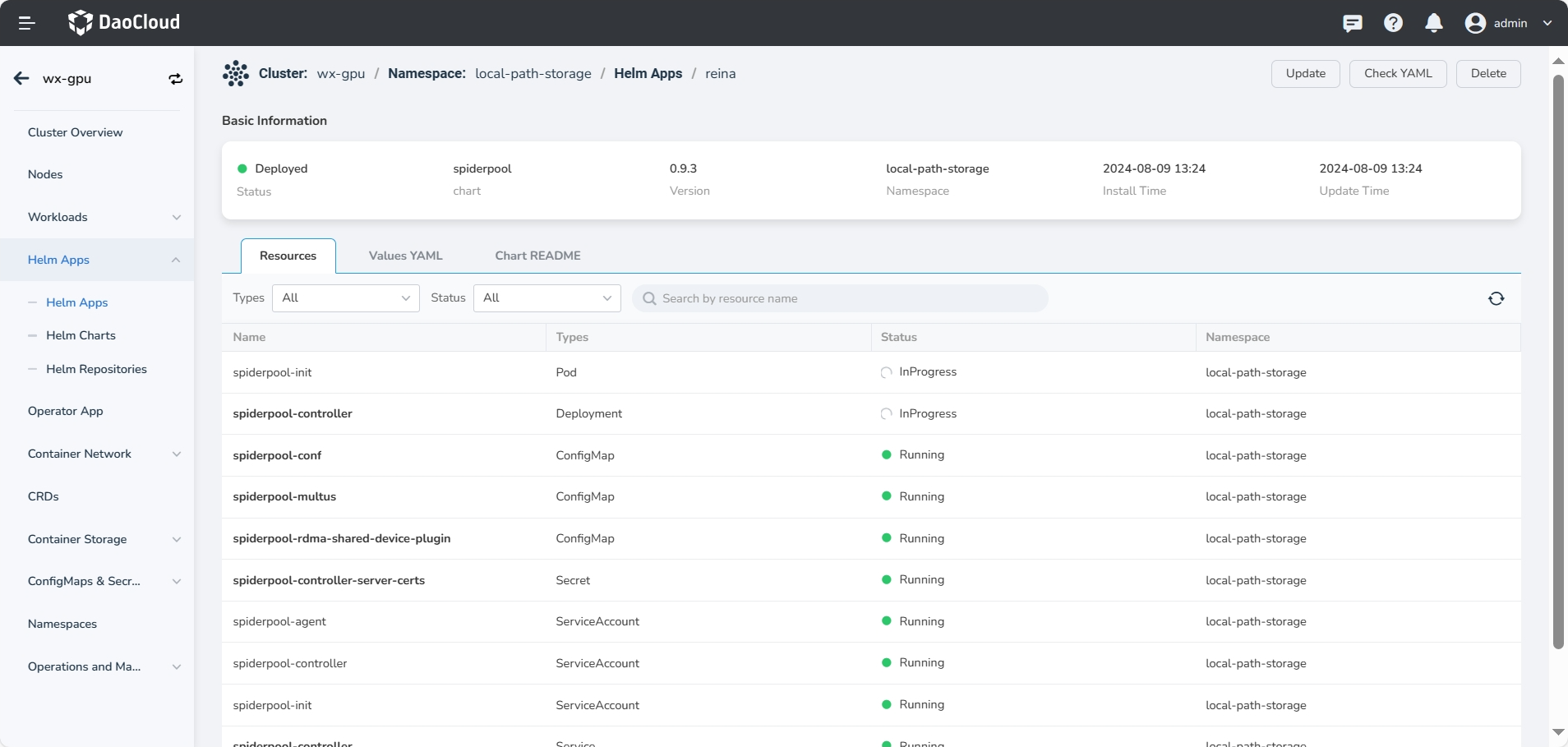Open the Types dropdown filter
The width and height of the screenshot is (1568, 747).
click(x=345, y=298)
